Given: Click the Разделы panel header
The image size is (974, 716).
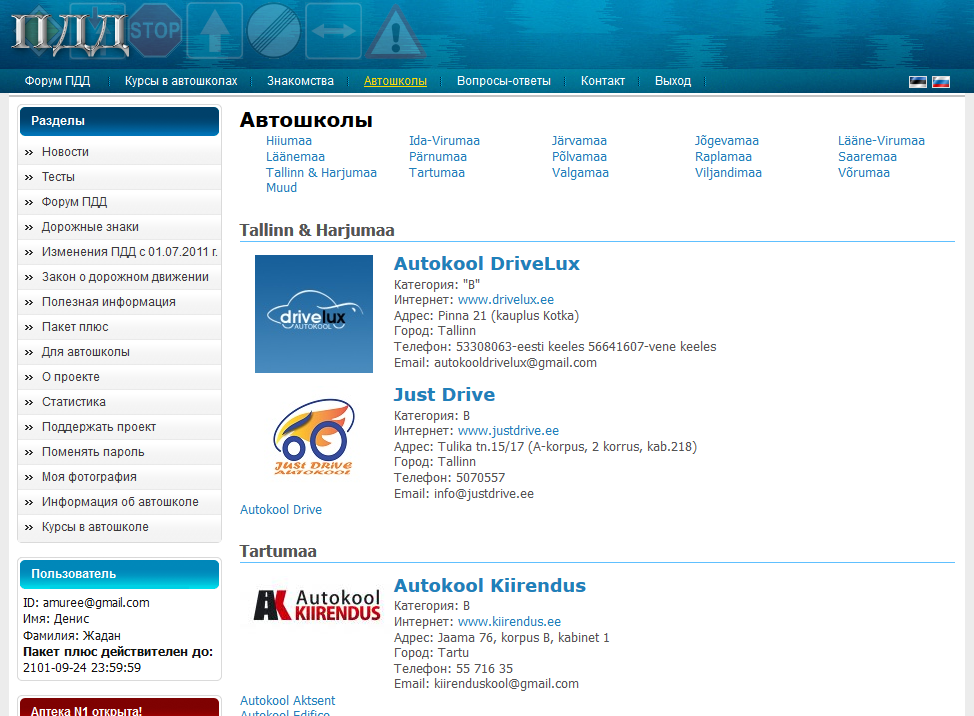Looking at the screenshot, I should [x=119, y=121].
